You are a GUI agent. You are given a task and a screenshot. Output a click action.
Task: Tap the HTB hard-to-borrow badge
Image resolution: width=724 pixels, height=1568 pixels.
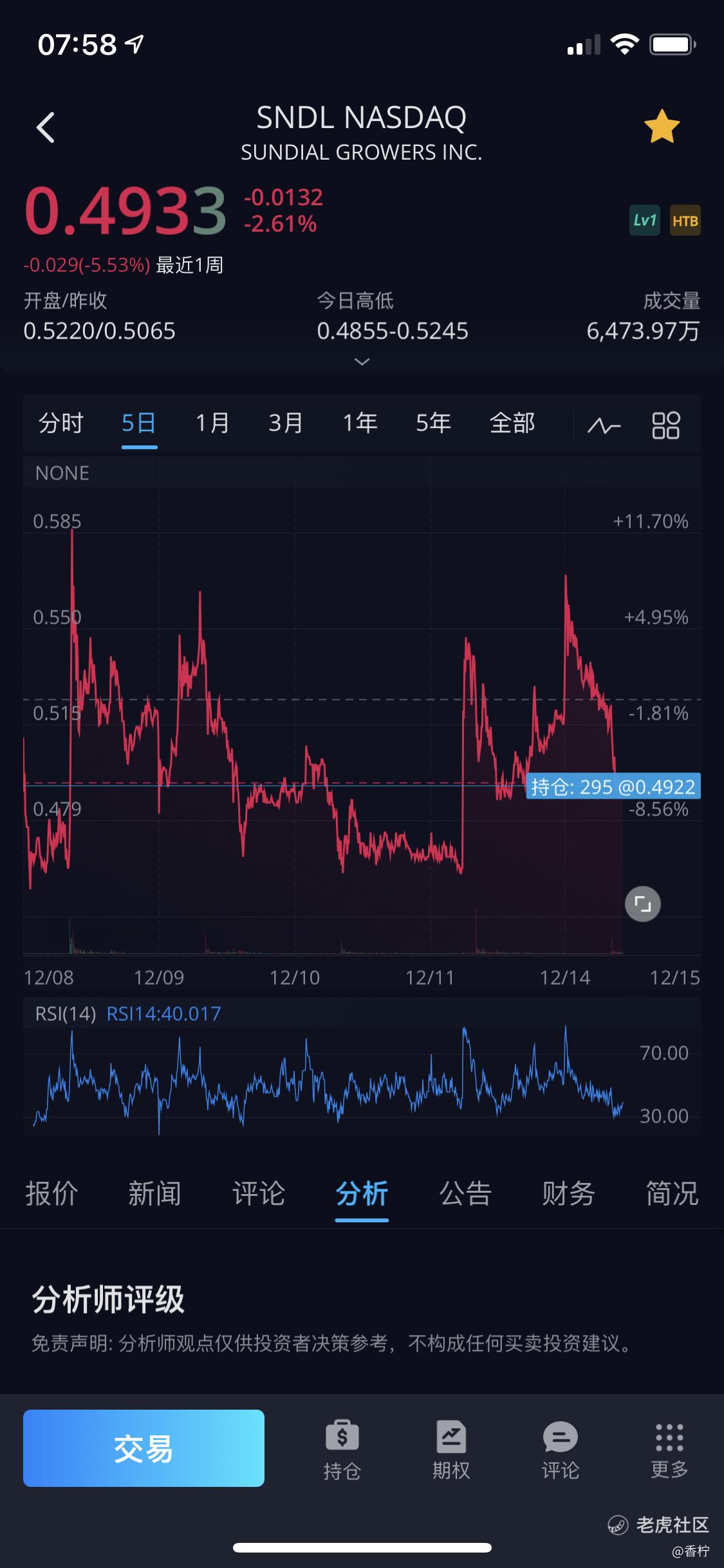(685, 220)
